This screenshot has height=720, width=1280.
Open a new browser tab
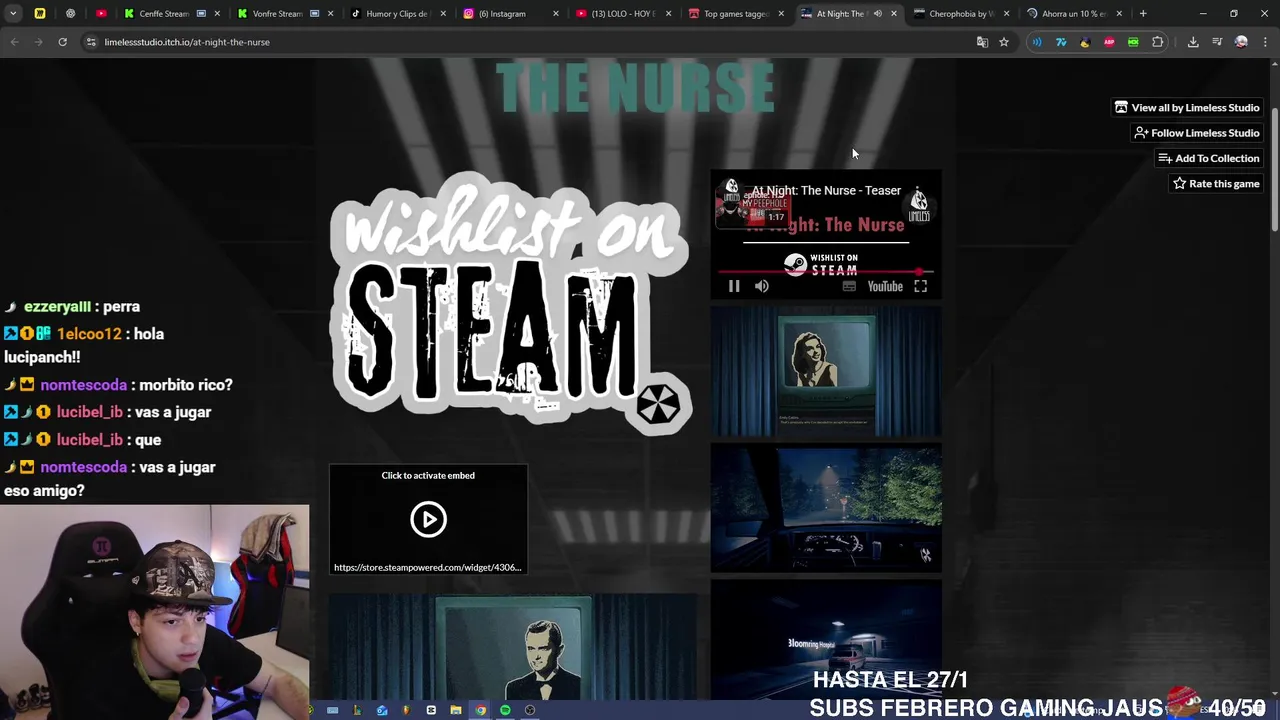point(1143,14)
